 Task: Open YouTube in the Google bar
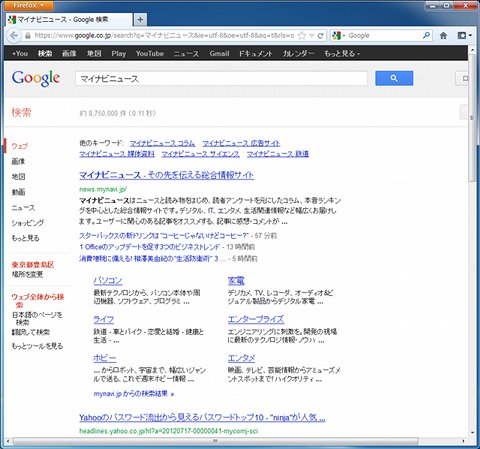point(150,53)
